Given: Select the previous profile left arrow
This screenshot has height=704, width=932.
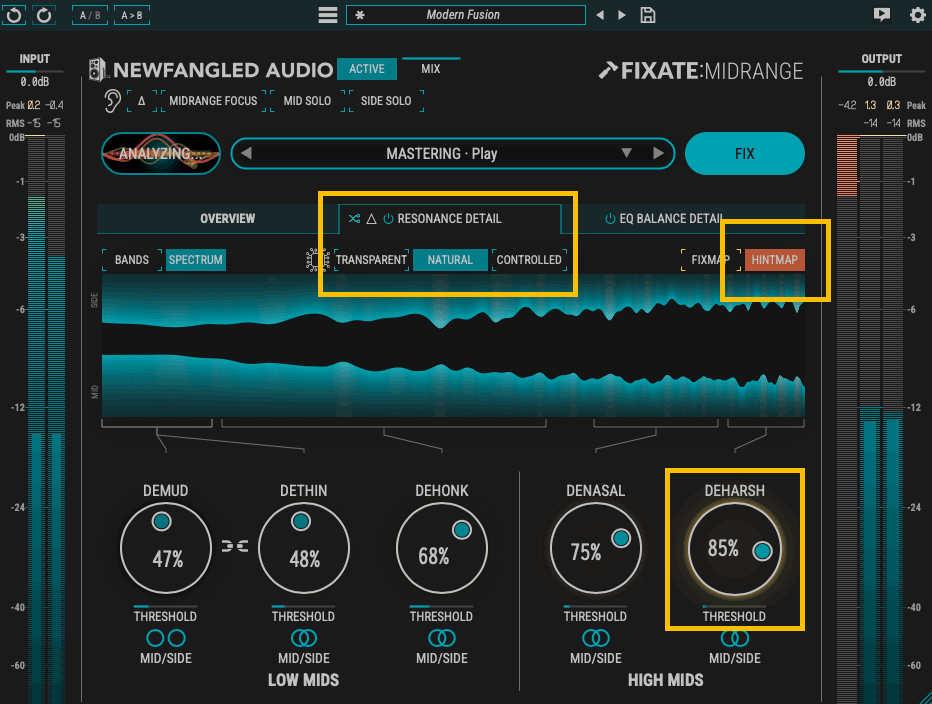Looking at the screenshot, I should [x=246, y=153].
